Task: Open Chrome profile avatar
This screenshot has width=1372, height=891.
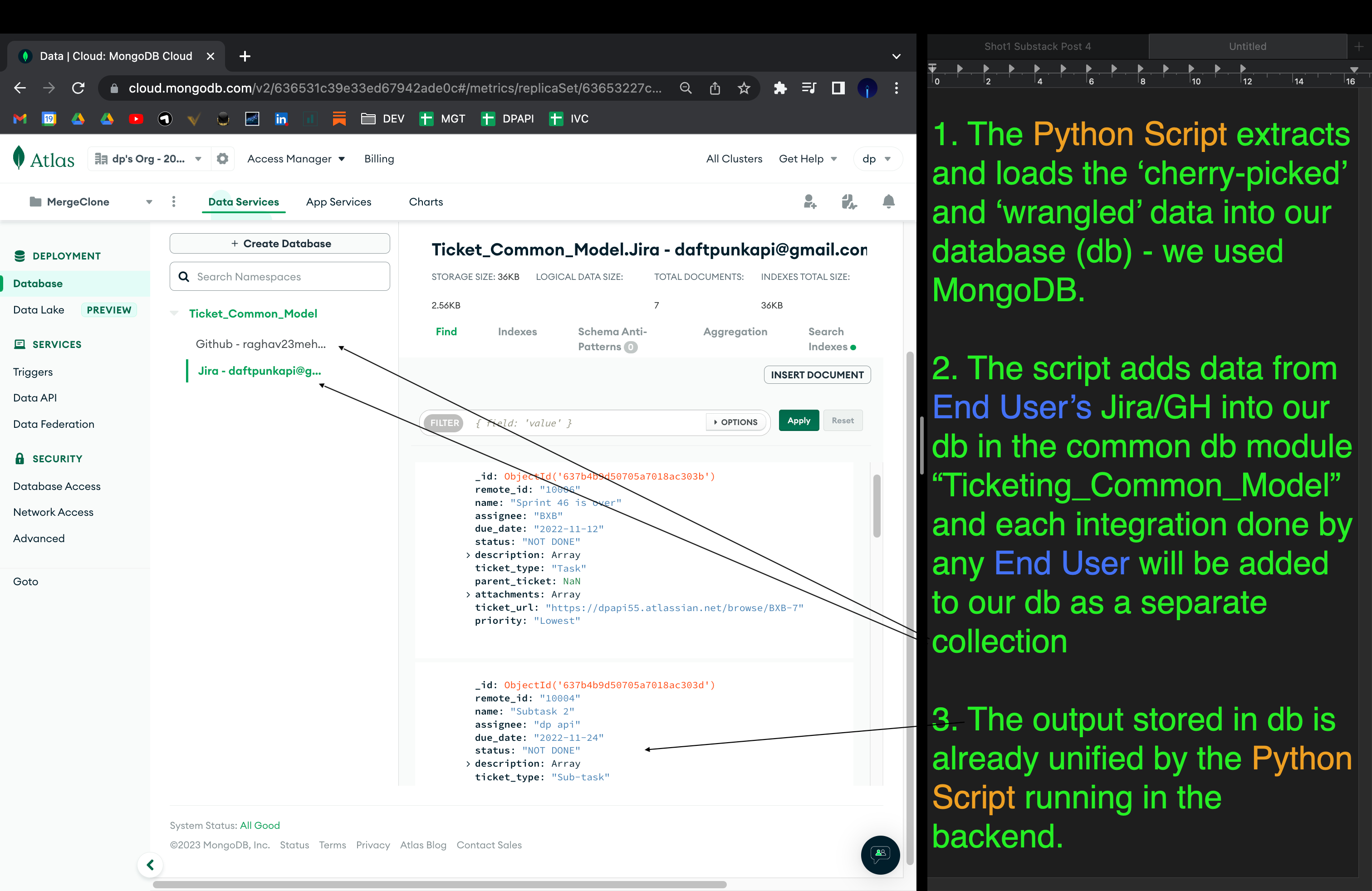Action: [867, 88]
